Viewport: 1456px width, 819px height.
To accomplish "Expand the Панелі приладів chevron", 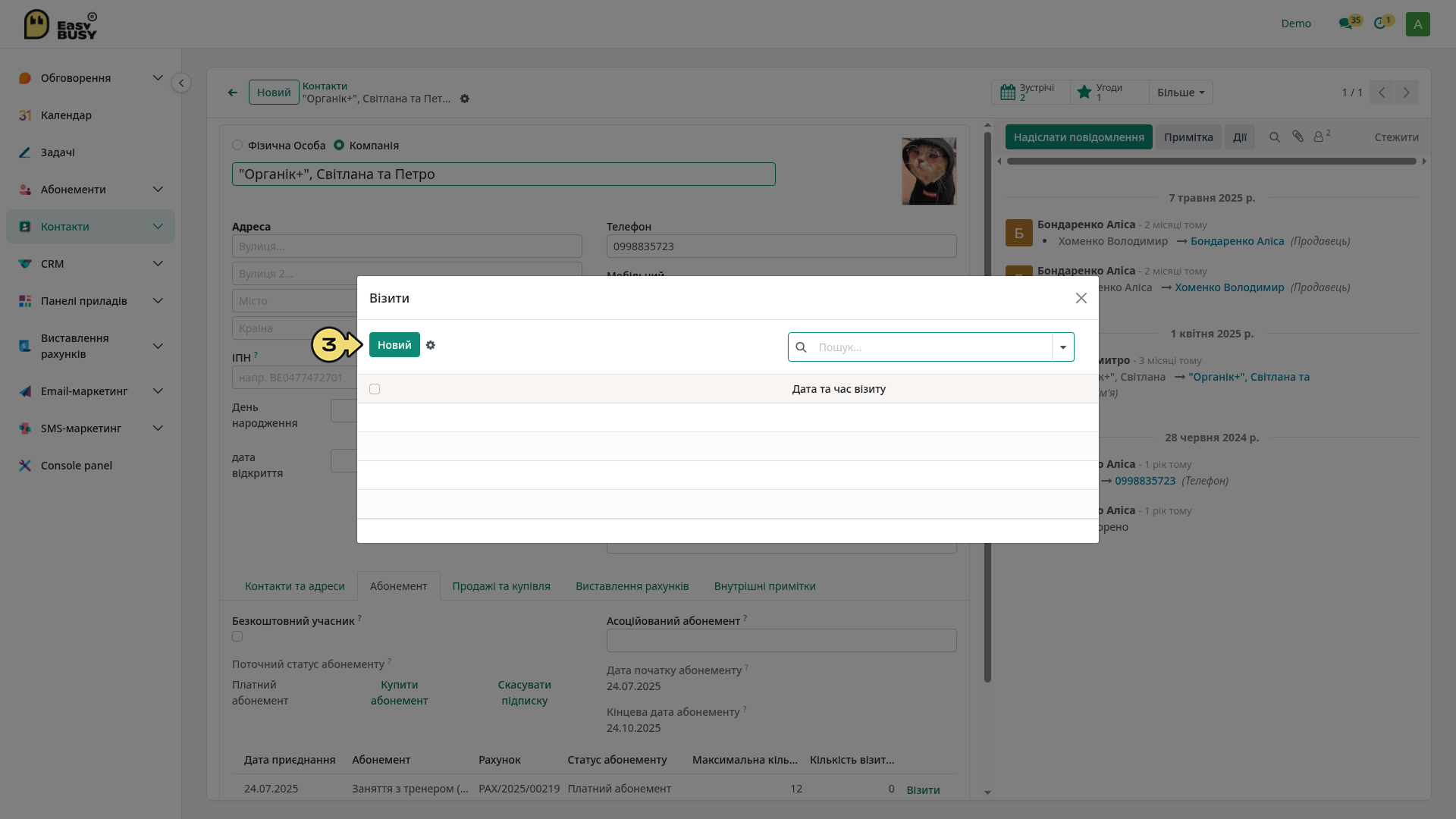I will pos(158,301).
